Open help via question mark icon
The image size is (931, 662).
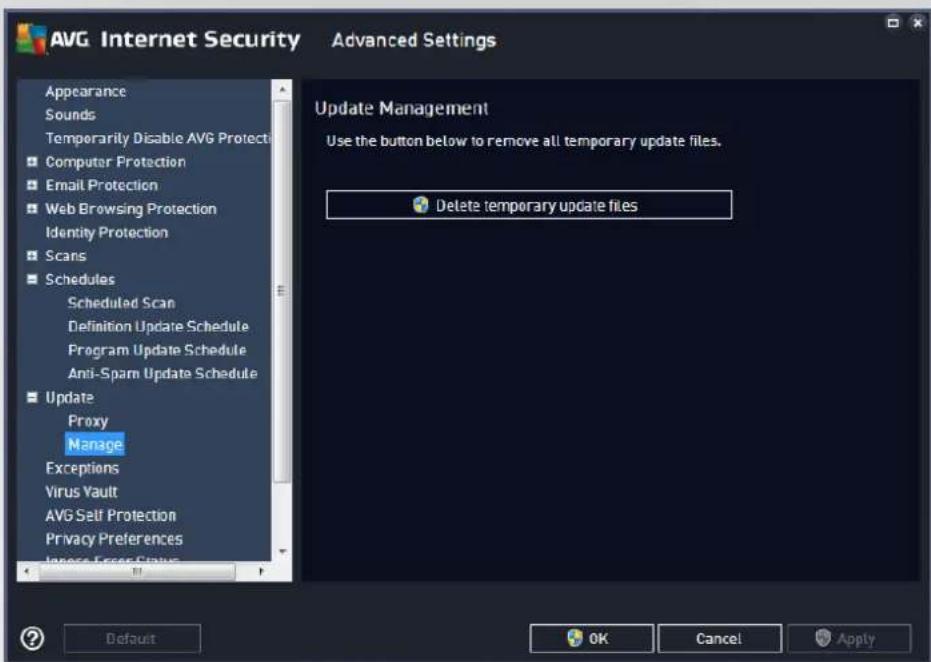click(x=32, y=639)
